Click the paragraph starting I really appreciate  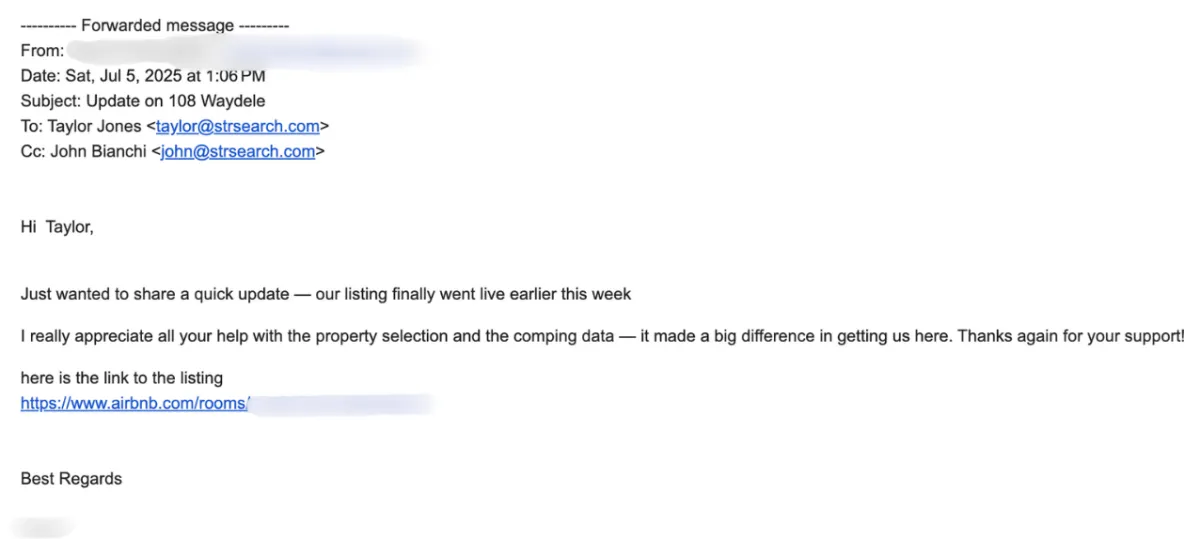point(602,336)
